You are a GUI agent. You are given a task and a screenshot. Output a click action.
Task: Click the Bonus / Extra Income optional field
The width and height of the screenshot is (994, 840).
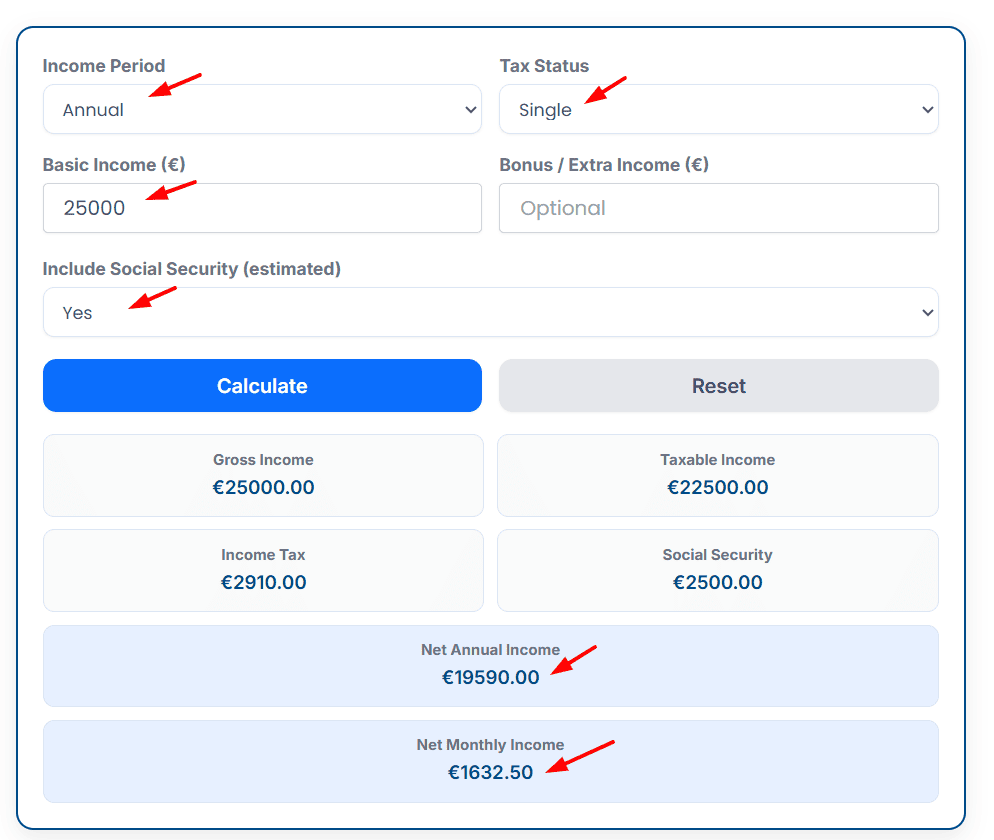coord(718,208)
